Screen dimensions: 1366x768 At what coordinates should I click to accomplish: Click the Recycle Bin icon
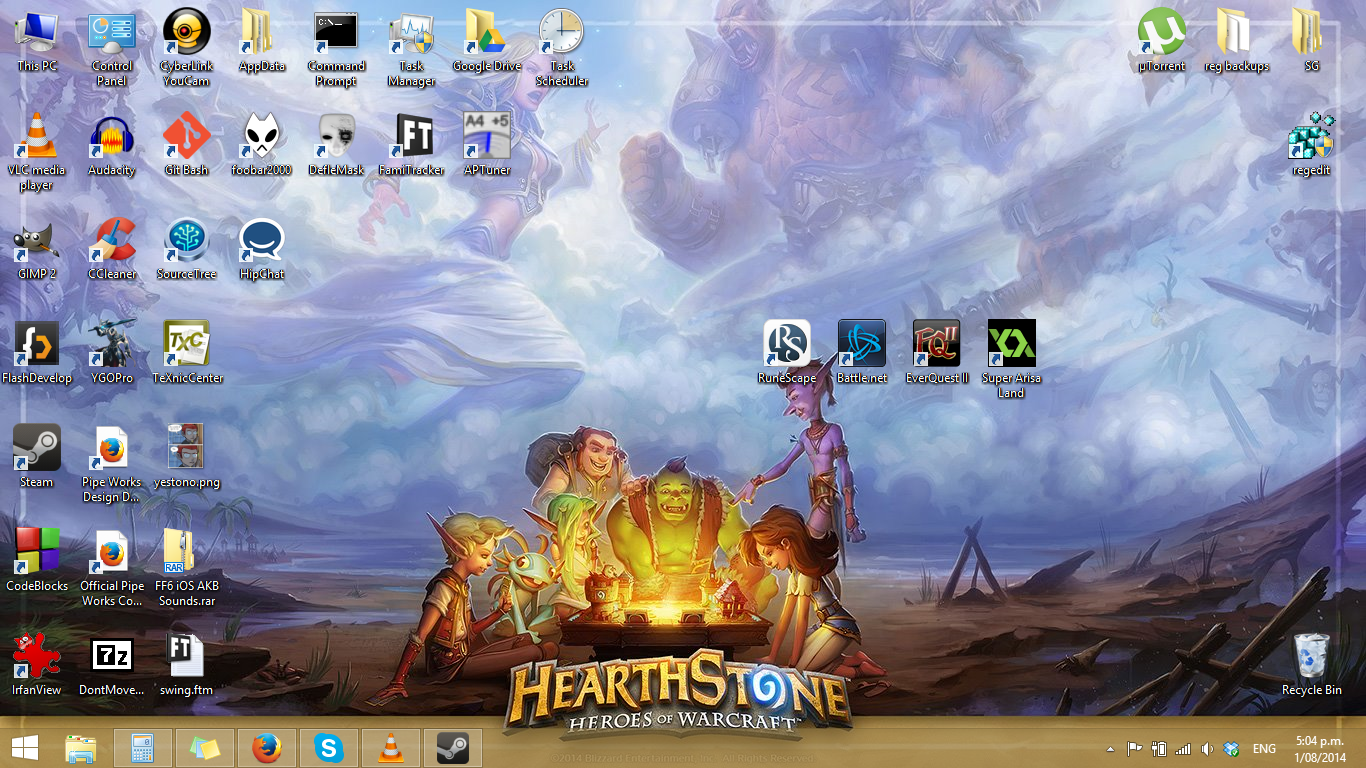pyautogui.click(x=1312, y=665)
